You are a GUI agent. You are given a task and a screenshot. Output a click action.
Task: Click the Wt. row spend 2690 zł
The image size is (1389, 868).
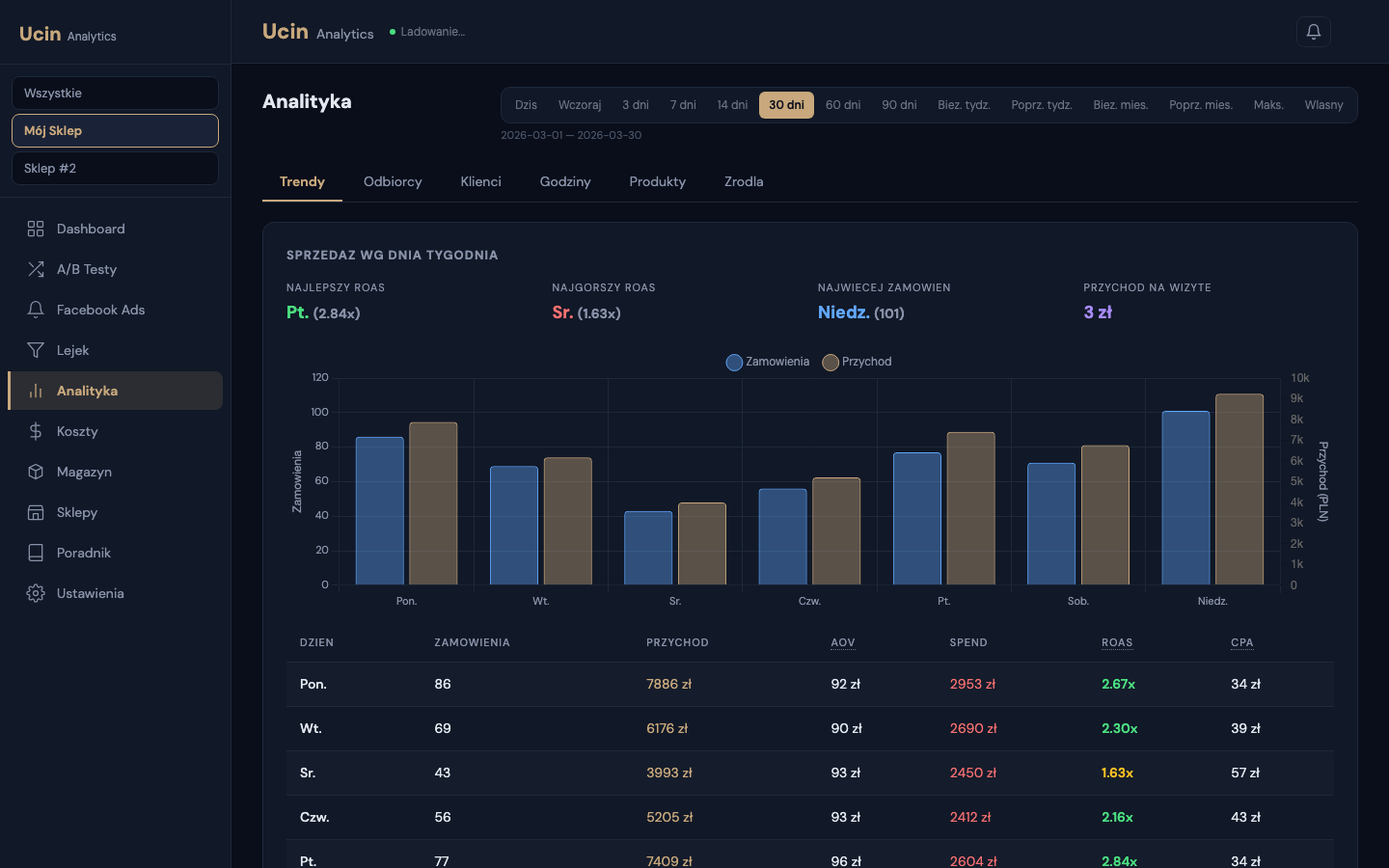click(x=973, y=728)
